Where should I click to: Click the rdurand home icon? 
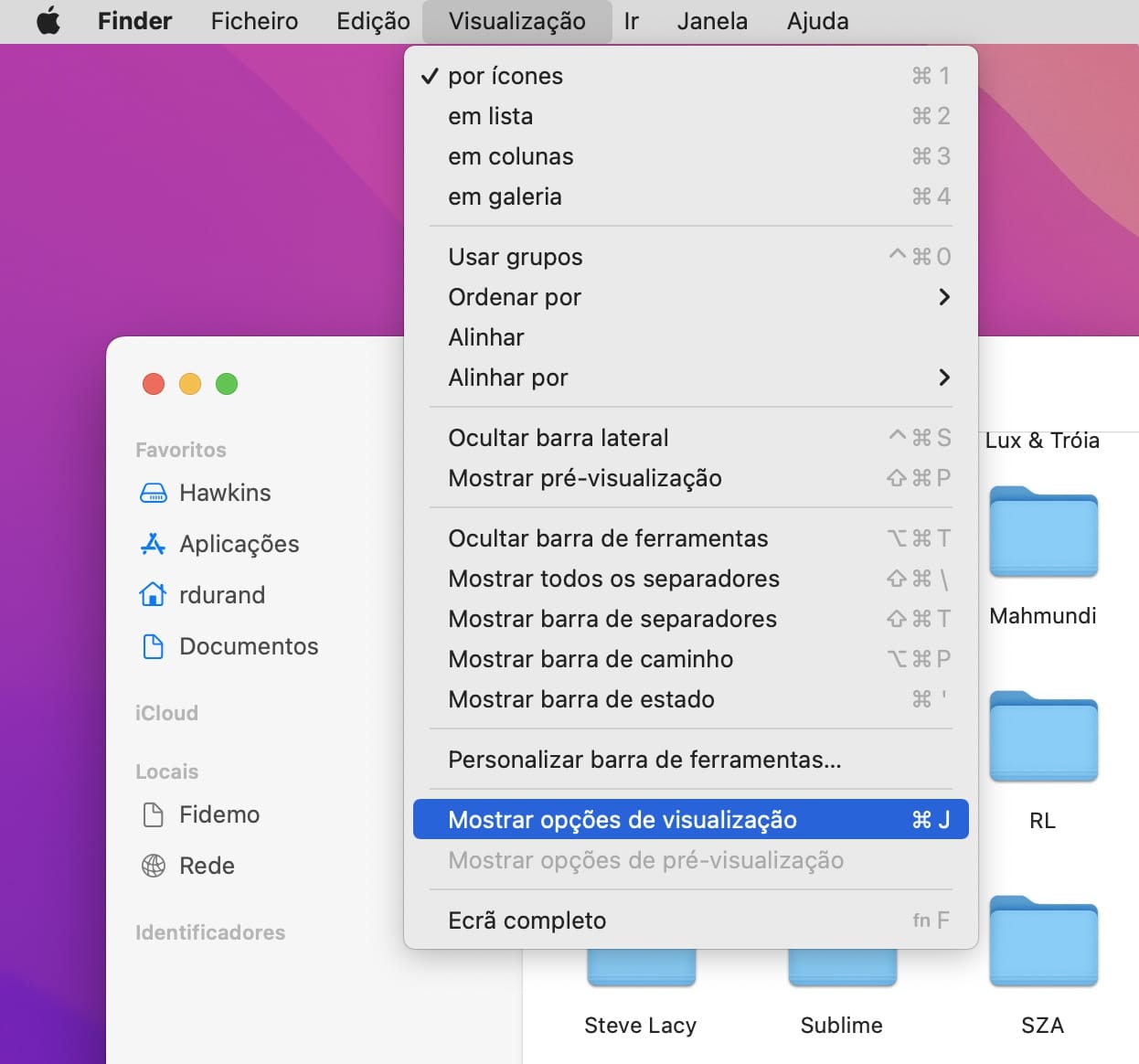coord(153,595)
